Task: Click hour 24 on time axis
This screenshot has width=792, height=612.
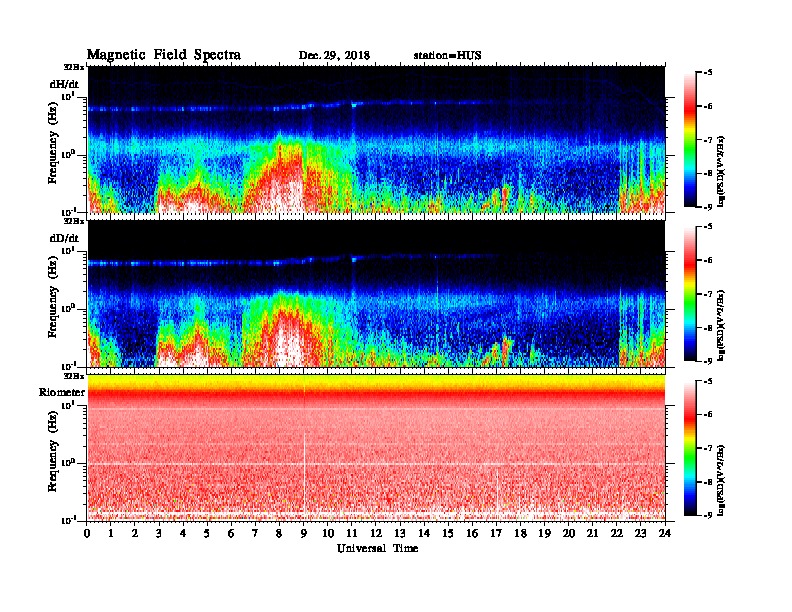Action: click(665, 534)
